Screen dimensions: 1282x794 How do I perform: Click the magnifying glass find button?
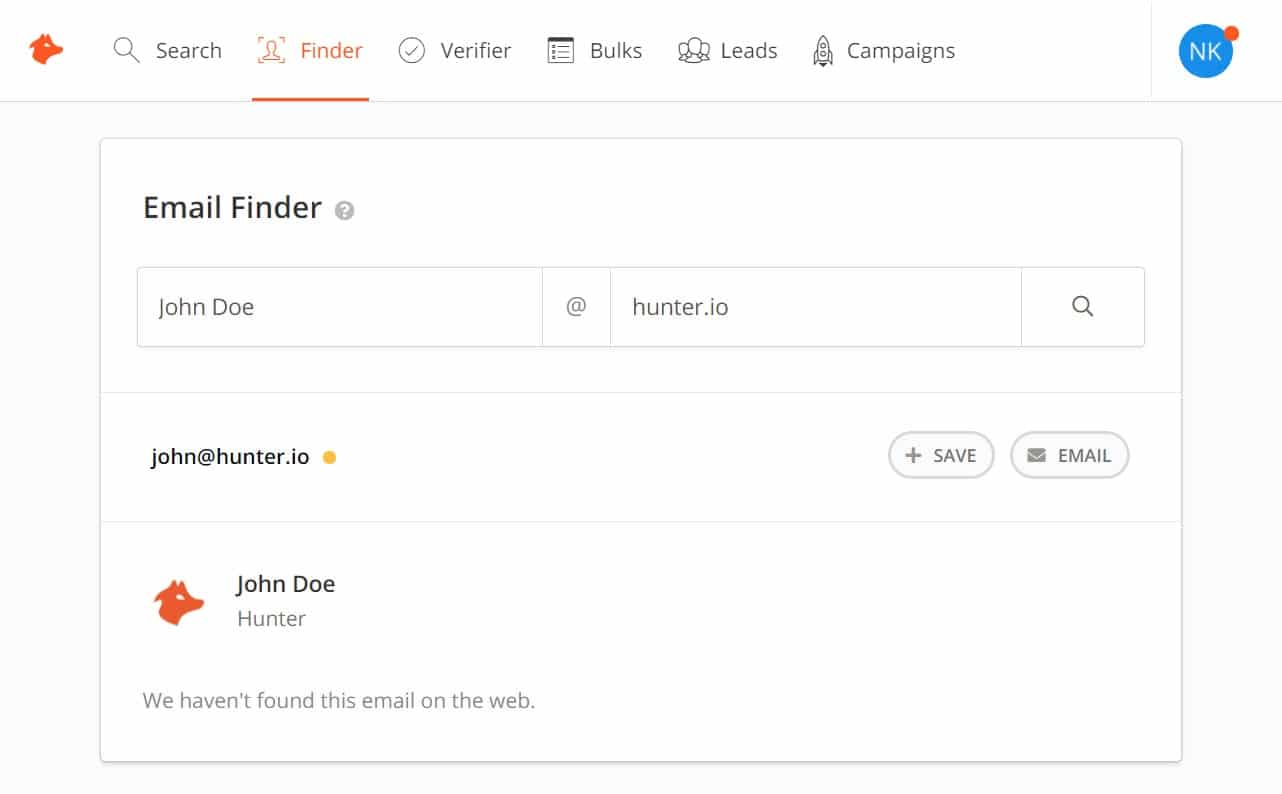pyautogui.click(x=1083, y=307)
